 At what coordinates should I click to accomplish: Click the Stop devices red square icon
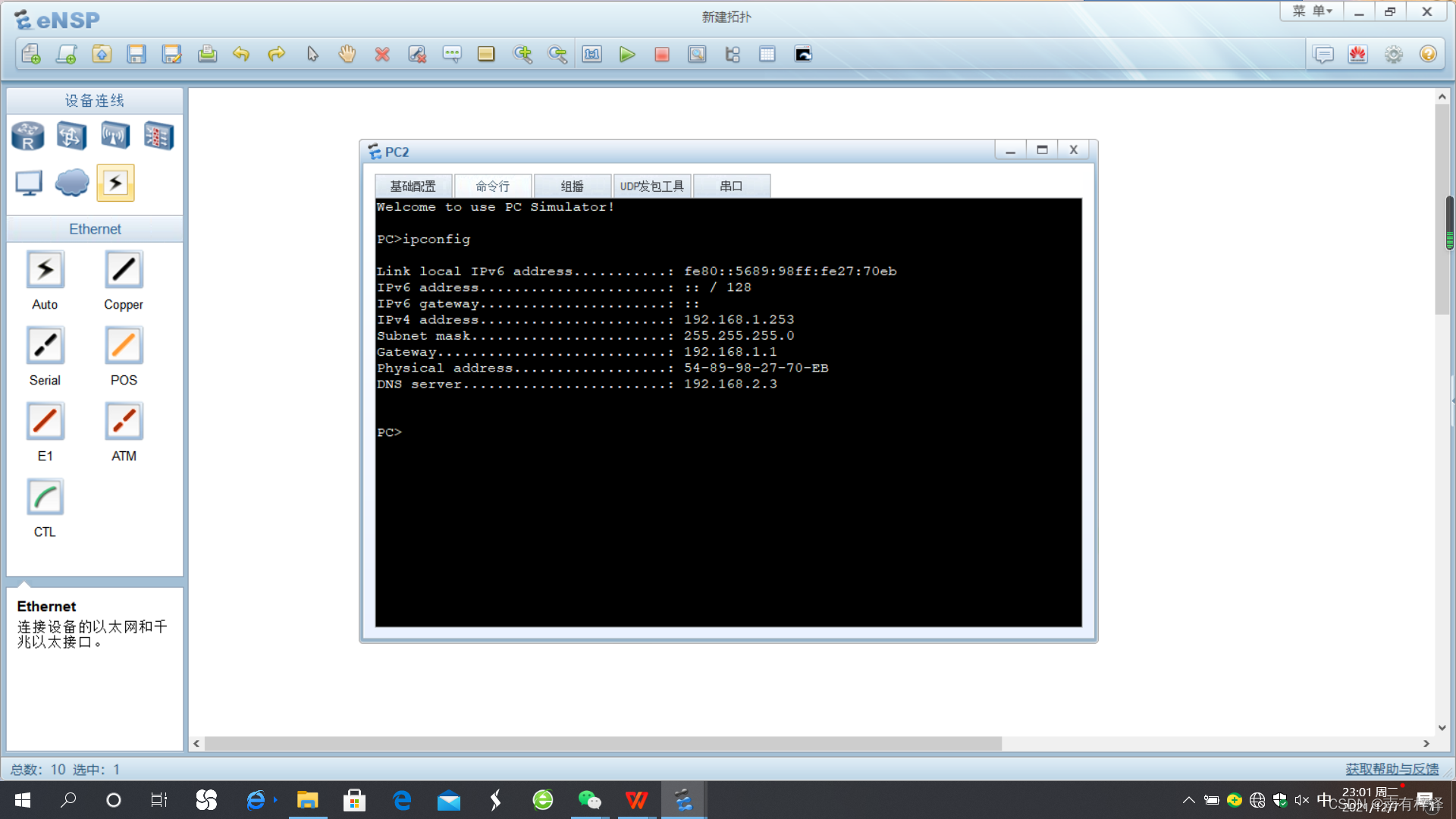(x=661, y=54)
